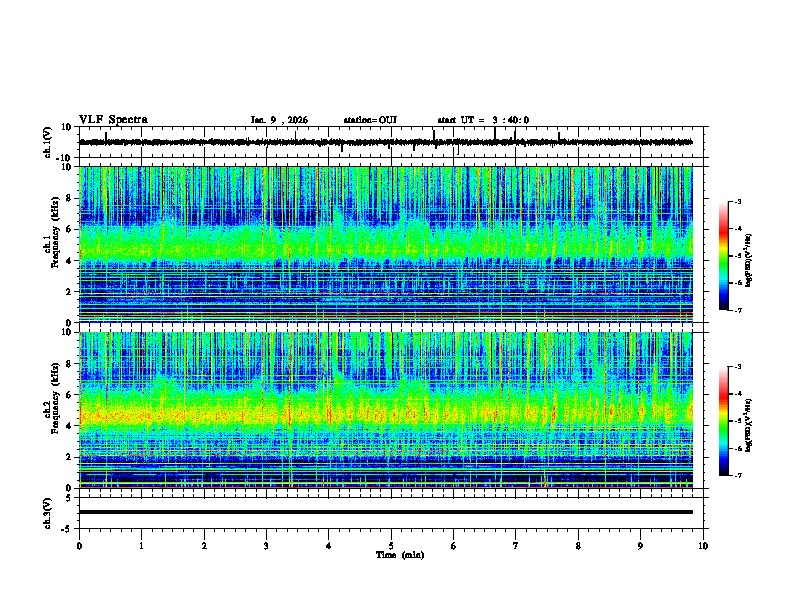This screenshot has height=612, width=792.
Task: Click the "-5" tick on the ch.3(V) axis
Action: pyautogui.click(x=67, y=529)
